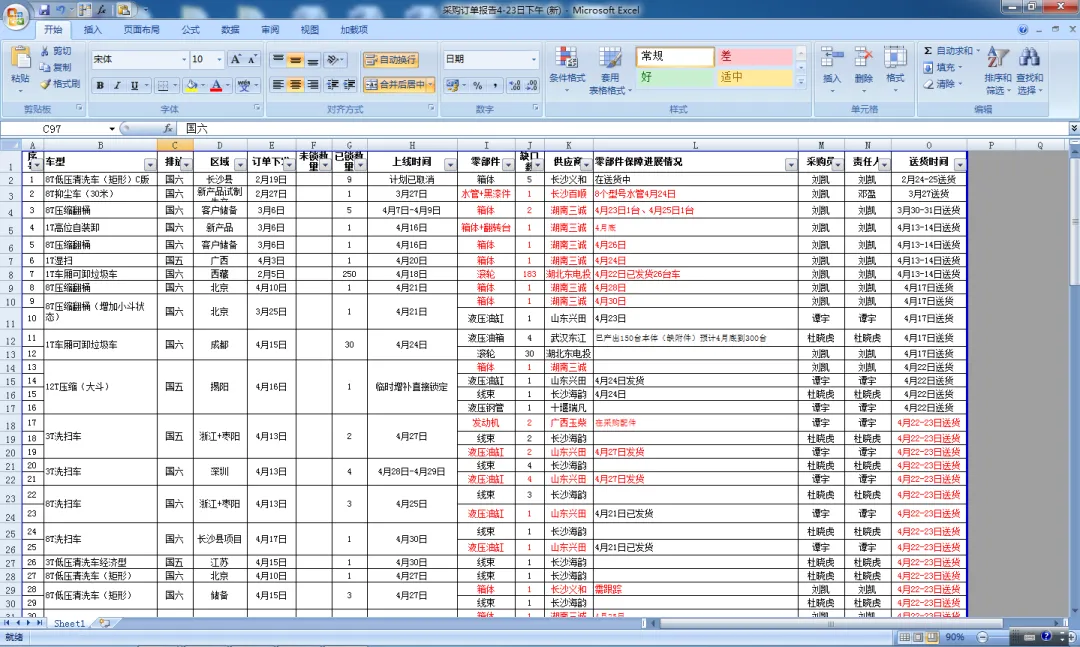Open Format as Table 套用表格格式 menu
The image size is (1080, 647).
click(610, 70)
